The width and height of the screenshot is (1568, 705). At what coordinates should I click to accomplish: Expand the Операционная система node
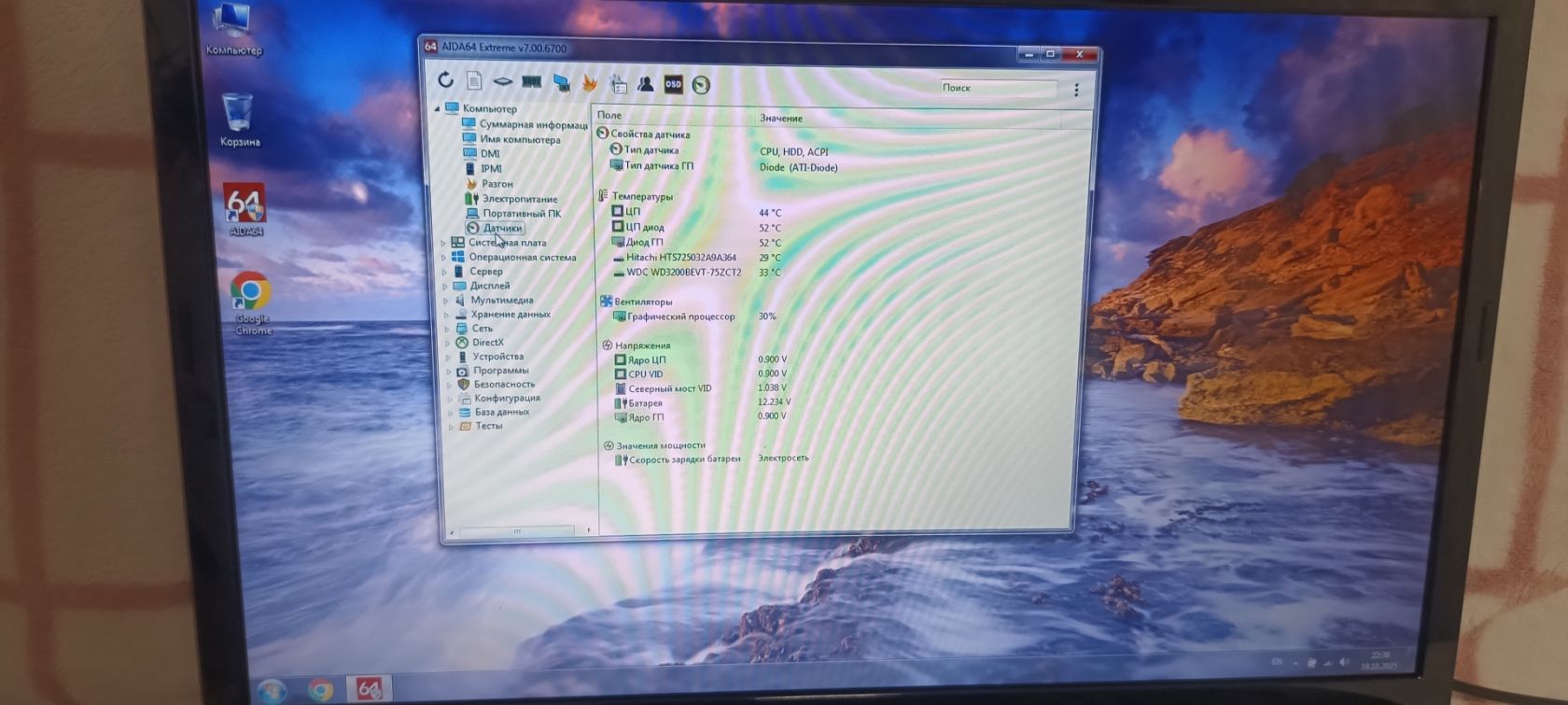coord(444,258)
